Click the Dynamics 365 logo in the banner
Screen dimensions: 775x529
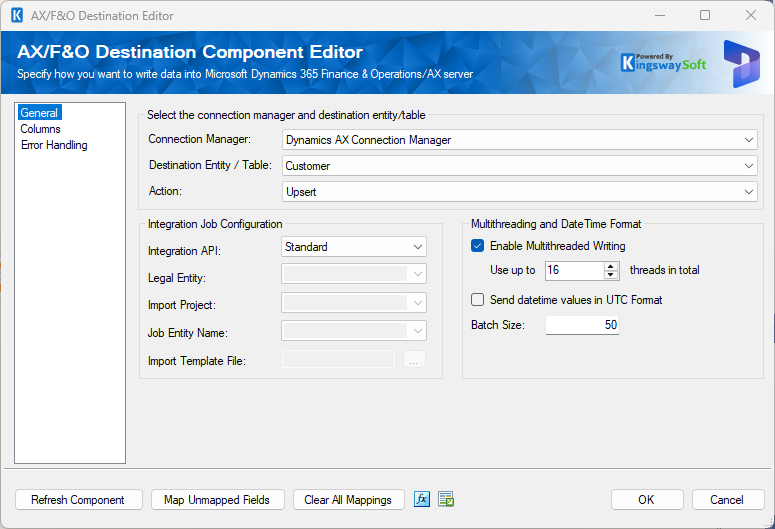[742, 64]
